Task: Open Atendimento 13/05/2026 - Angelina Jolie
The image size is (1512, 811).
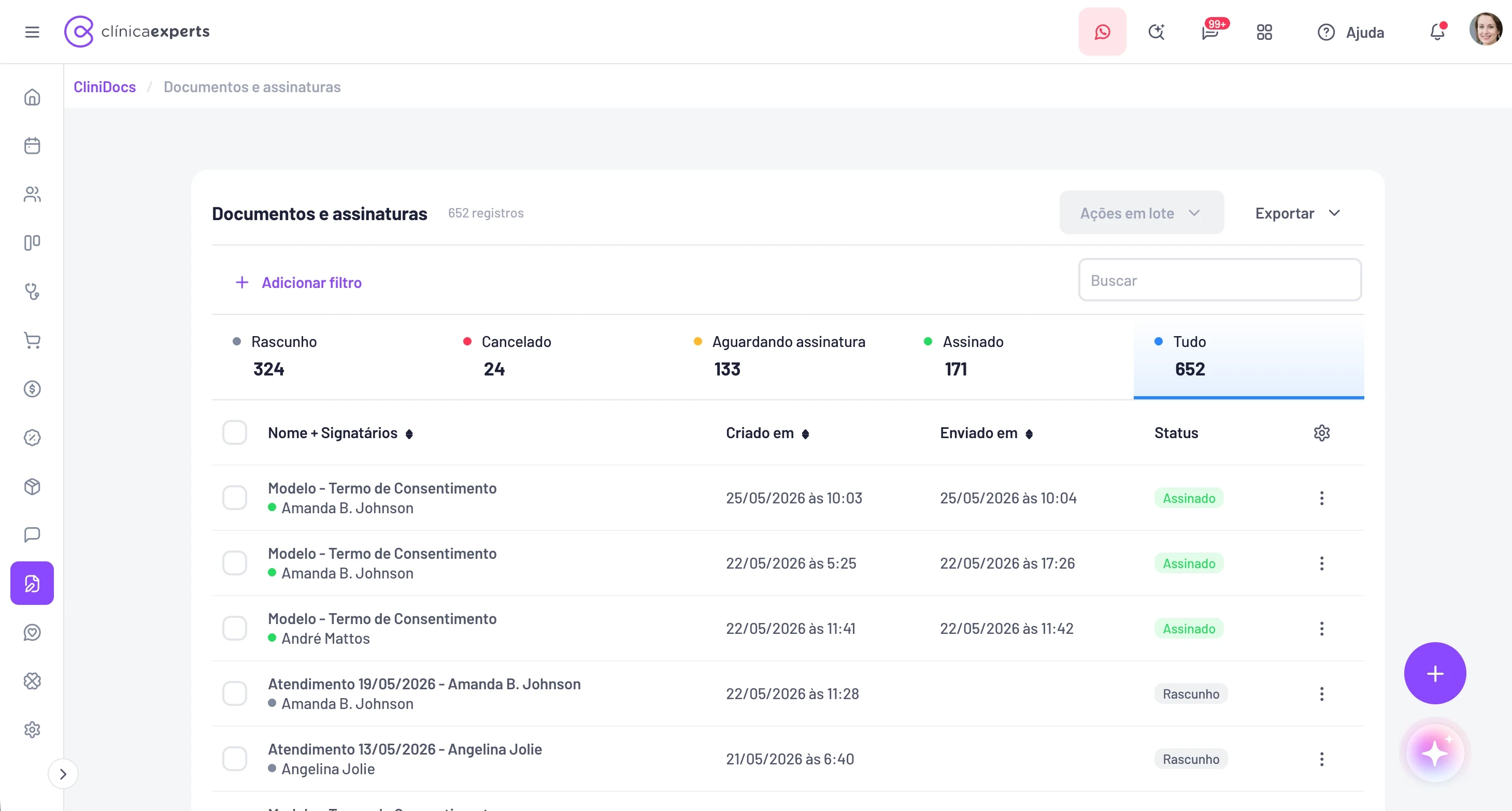Action: (405, 749)
